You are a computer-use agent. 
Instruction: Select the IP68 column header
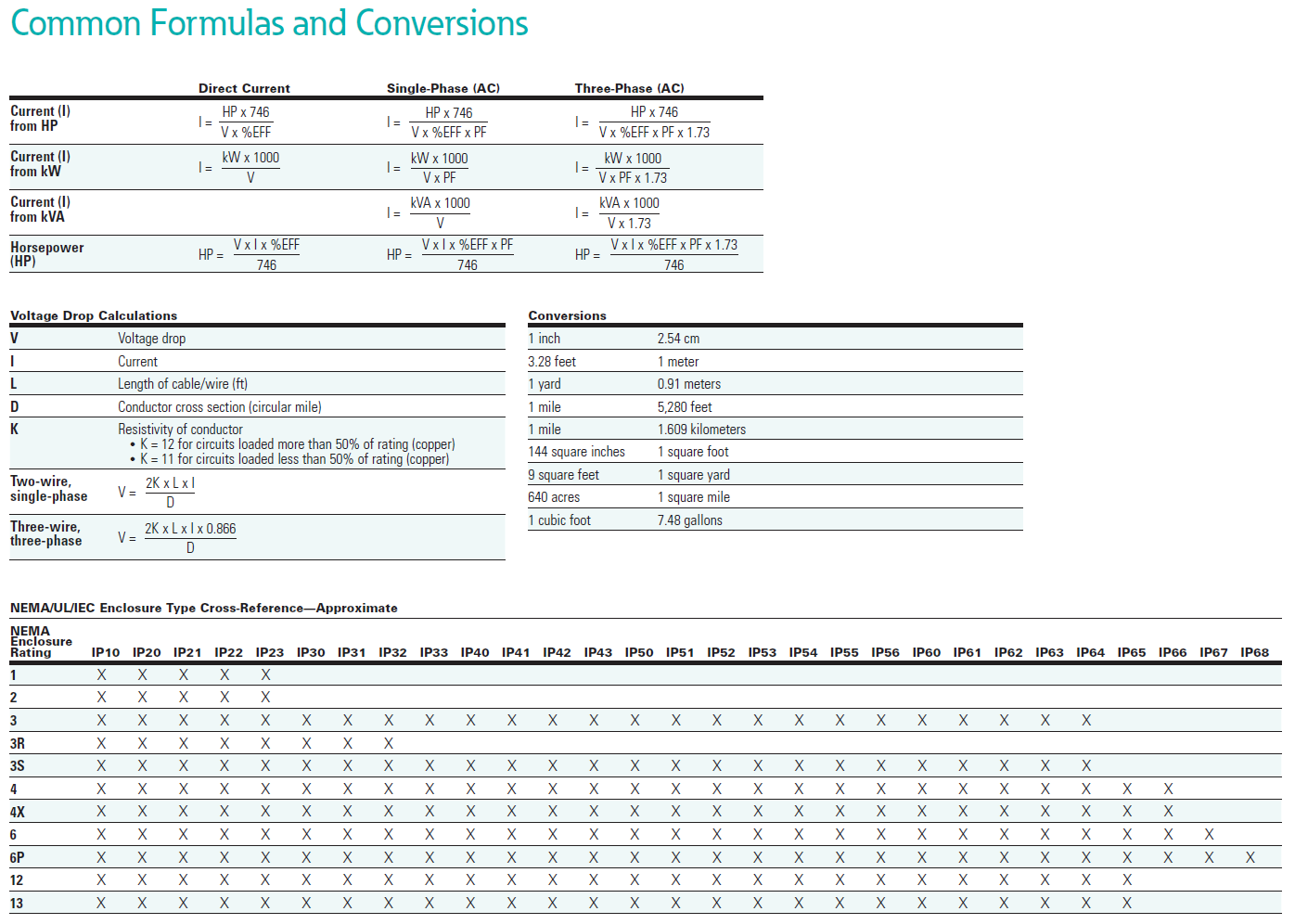tap(1254, 652)
